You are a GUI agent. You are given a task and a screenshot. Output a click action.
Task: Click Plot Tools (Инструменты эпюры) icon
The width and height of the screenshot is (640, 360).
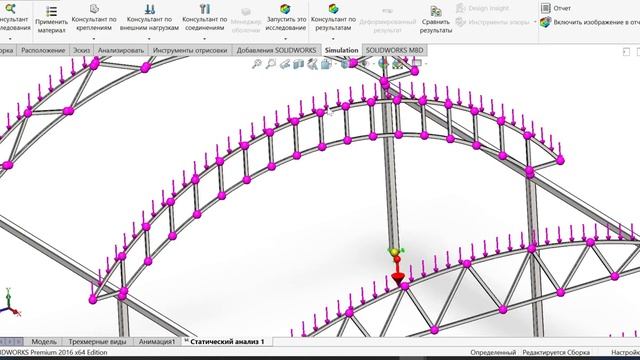[460, 22]
